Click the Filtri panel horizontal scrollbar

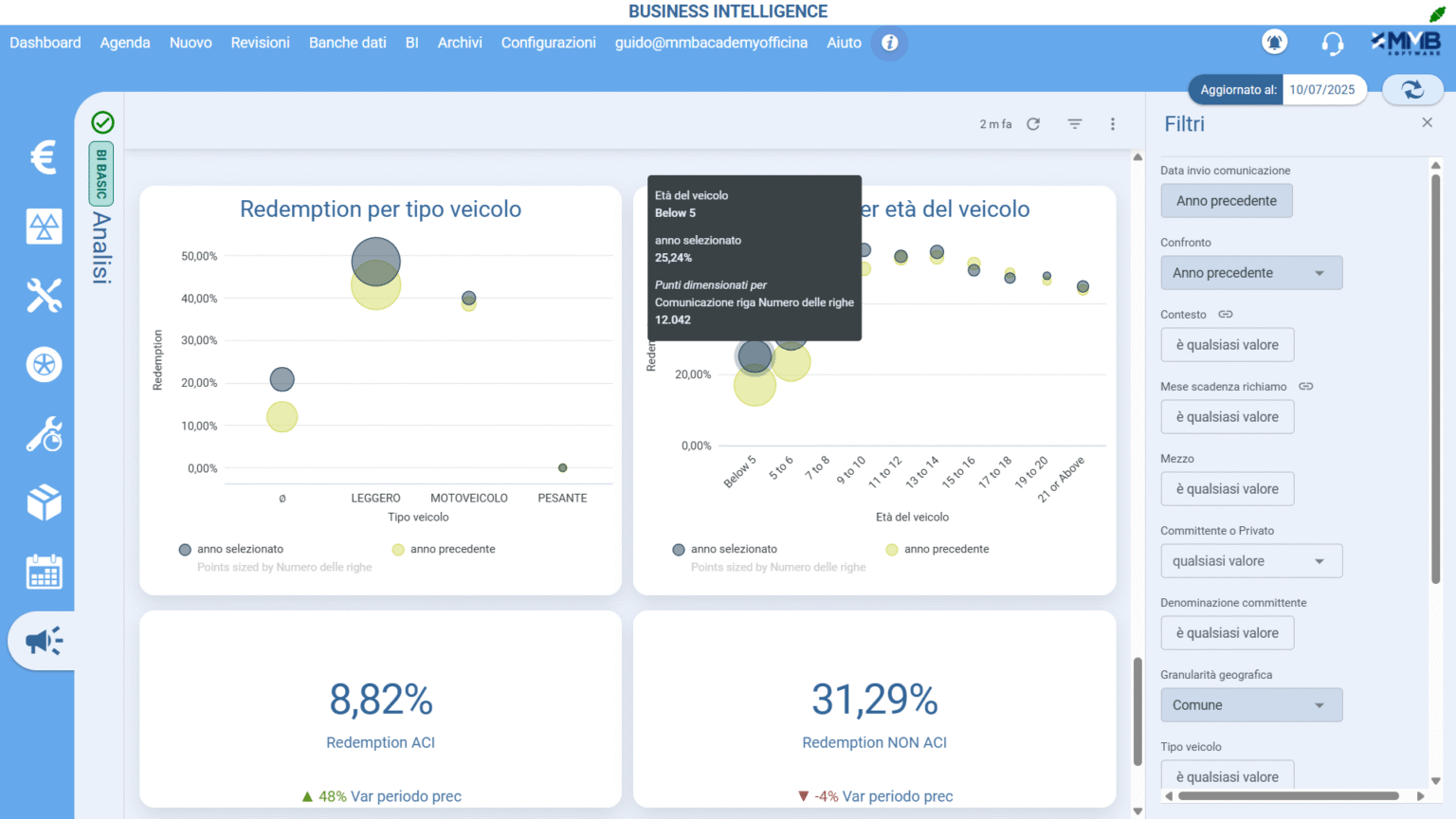[x=1288, y=796]
